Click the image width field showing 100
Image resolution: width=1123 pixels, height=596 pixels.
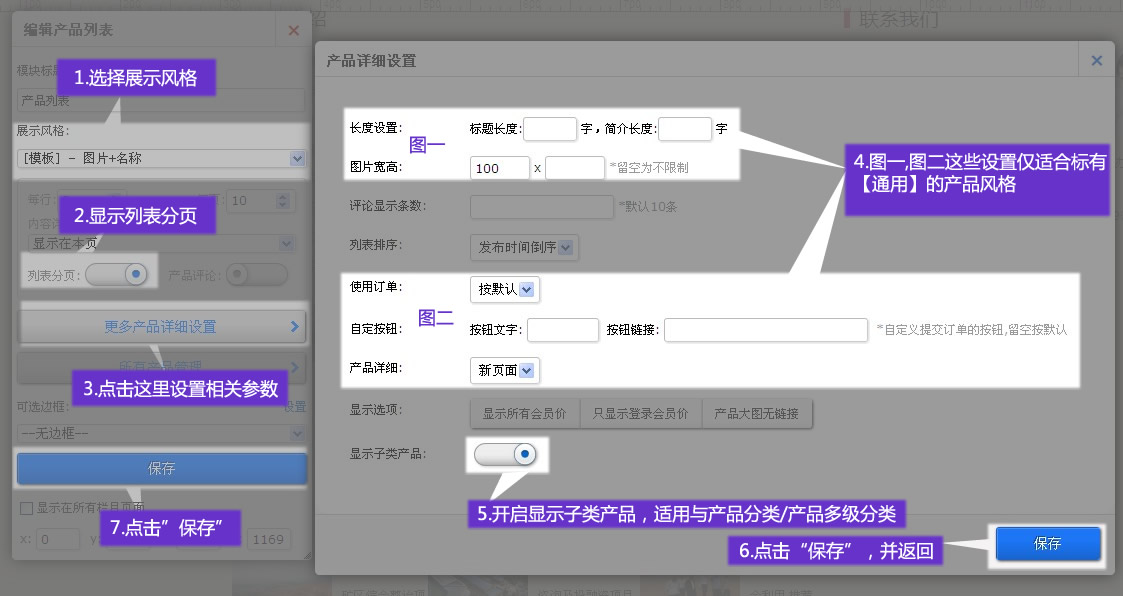pyautogui.click(x=499, y=168)
